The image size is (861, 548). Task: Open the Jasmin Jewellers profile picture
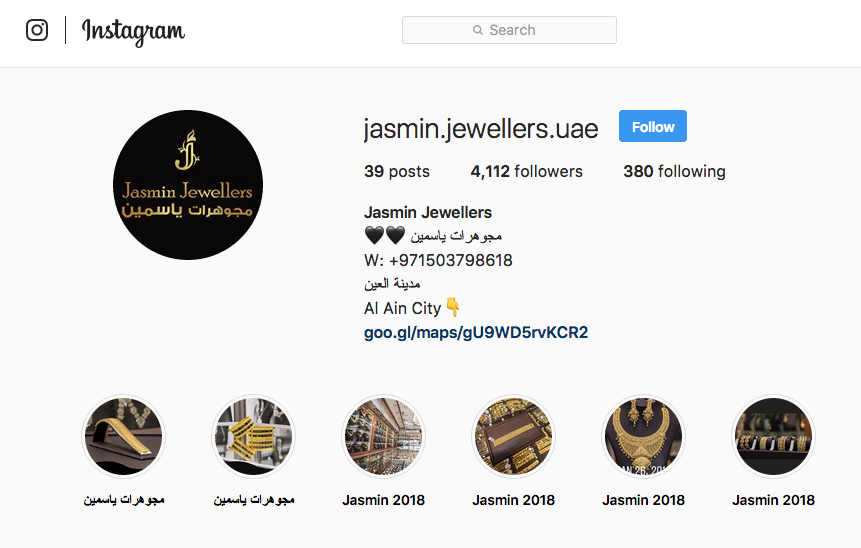[x=188, y=184]
